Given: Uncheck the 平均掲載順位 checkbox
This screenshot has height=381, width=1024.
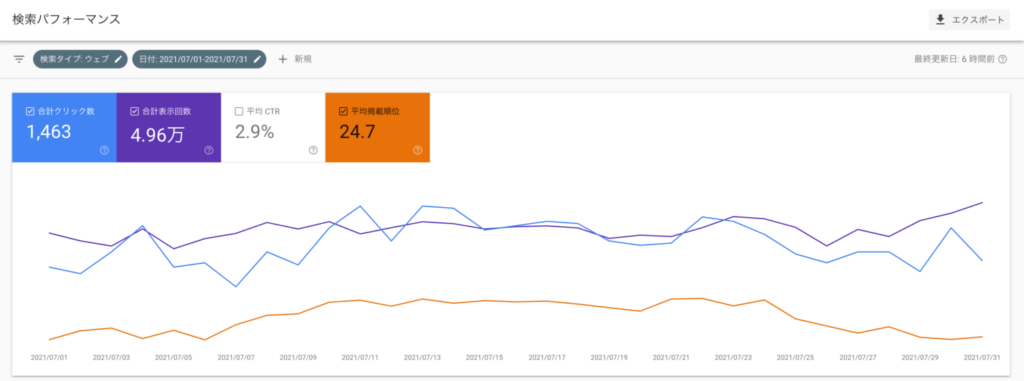Looking at the screenshot, I should (344, 111).
